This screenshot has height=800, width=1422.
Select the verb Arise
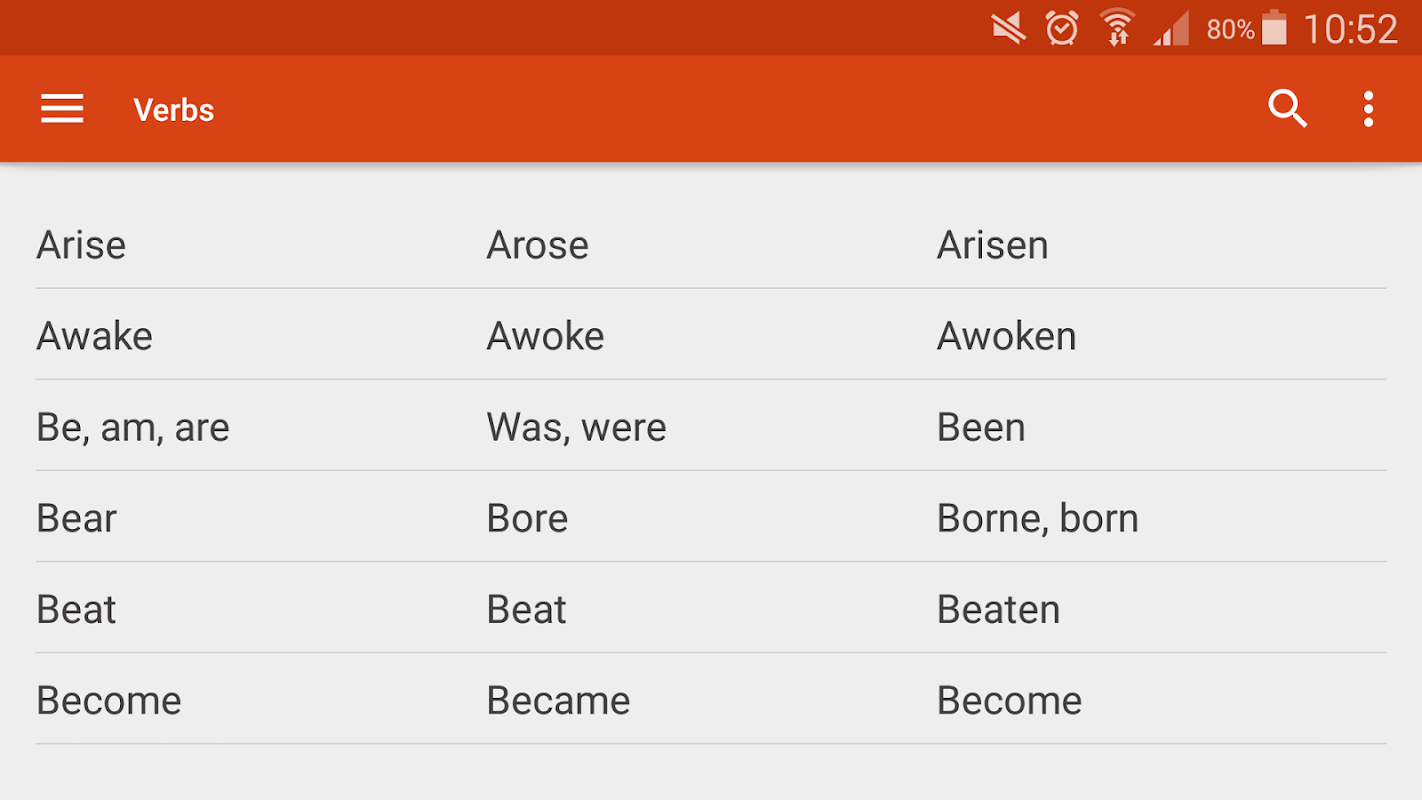[81, 245]
